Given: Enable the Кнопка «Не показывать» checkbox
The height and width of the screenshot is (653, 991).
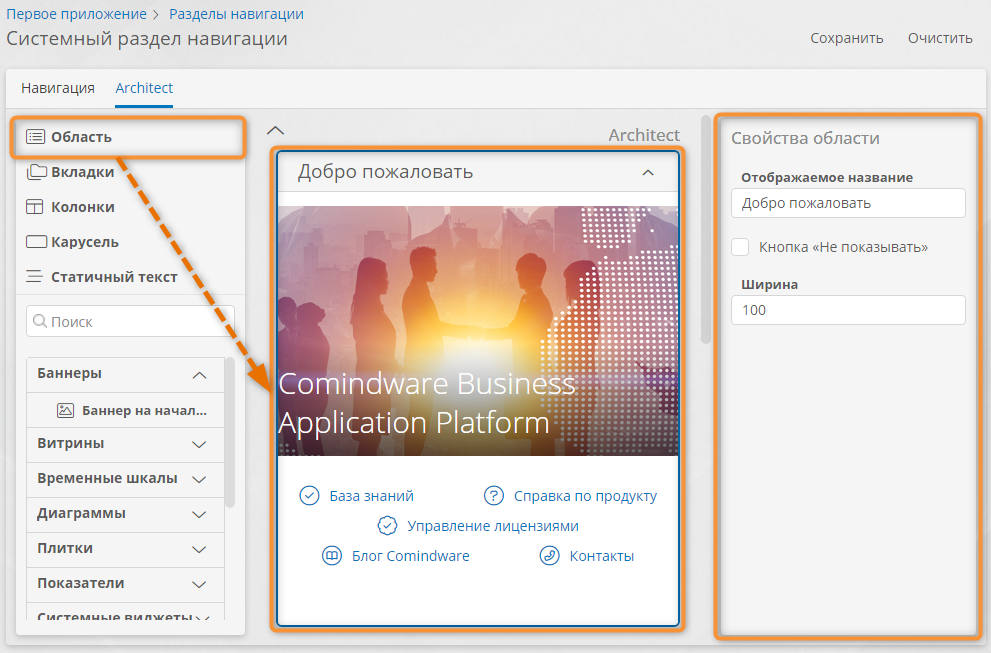Looking at the screenshot, I should (x=740, y=247).
